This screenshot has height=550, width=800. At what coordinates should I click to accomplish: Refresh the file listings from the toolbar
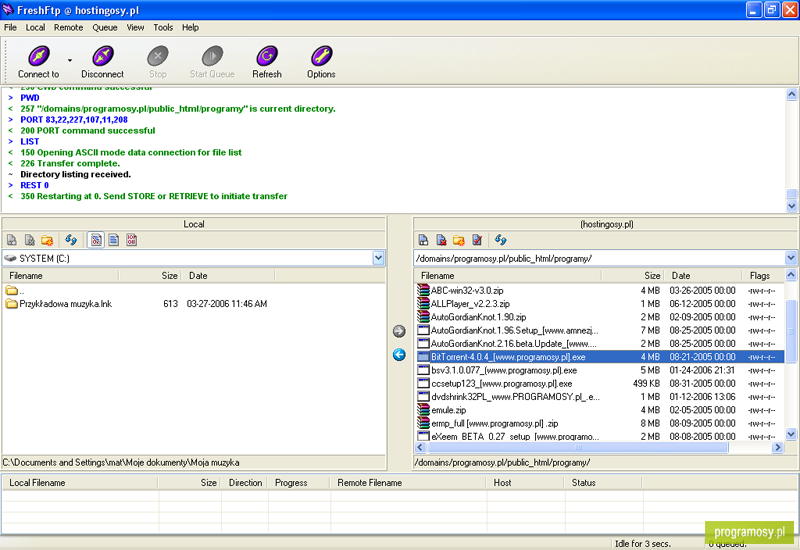click(267, 62)
